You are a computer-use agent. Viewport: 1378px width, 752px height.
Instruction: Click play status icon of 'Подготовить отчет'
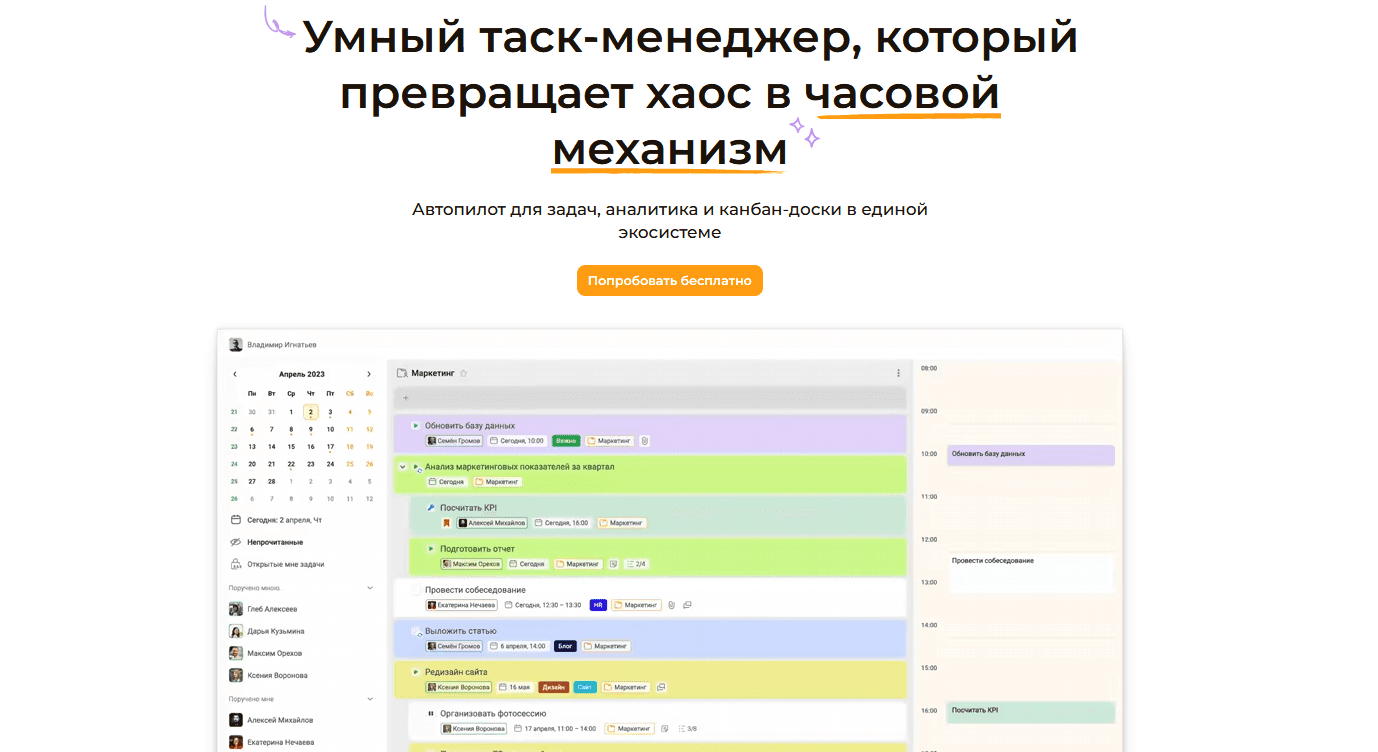[x=431, y=548]
